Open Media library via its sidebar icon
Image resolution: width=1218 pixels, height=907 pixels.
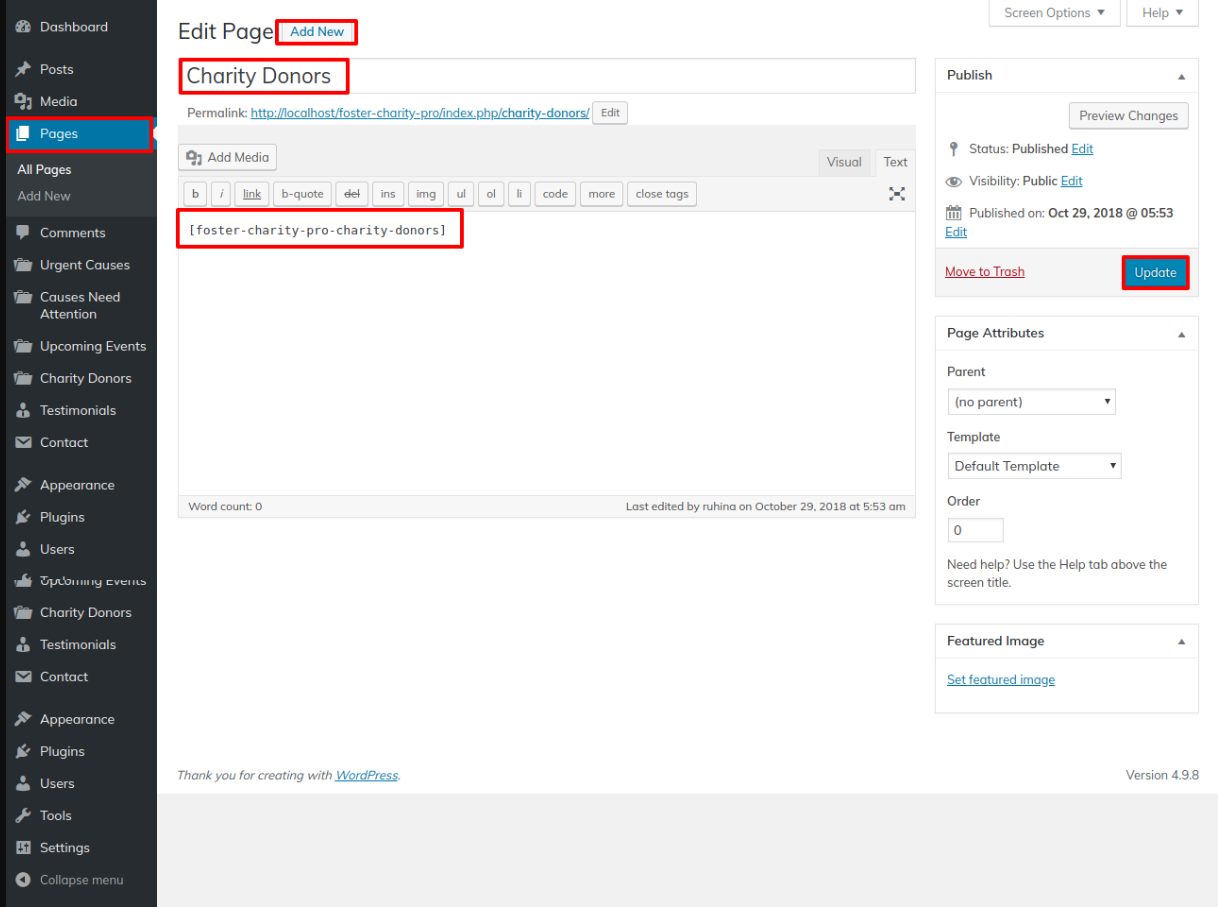(x=23, y=101)
